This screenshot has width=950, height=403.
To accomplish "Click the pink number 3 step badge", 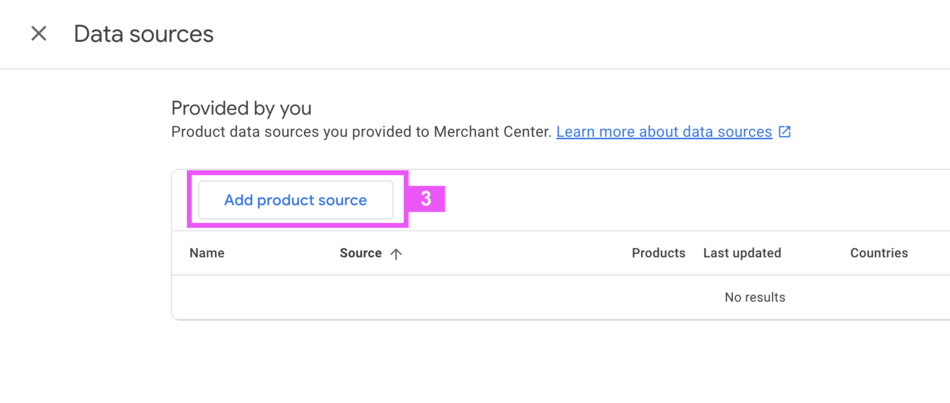I will (x=426, y=199).
